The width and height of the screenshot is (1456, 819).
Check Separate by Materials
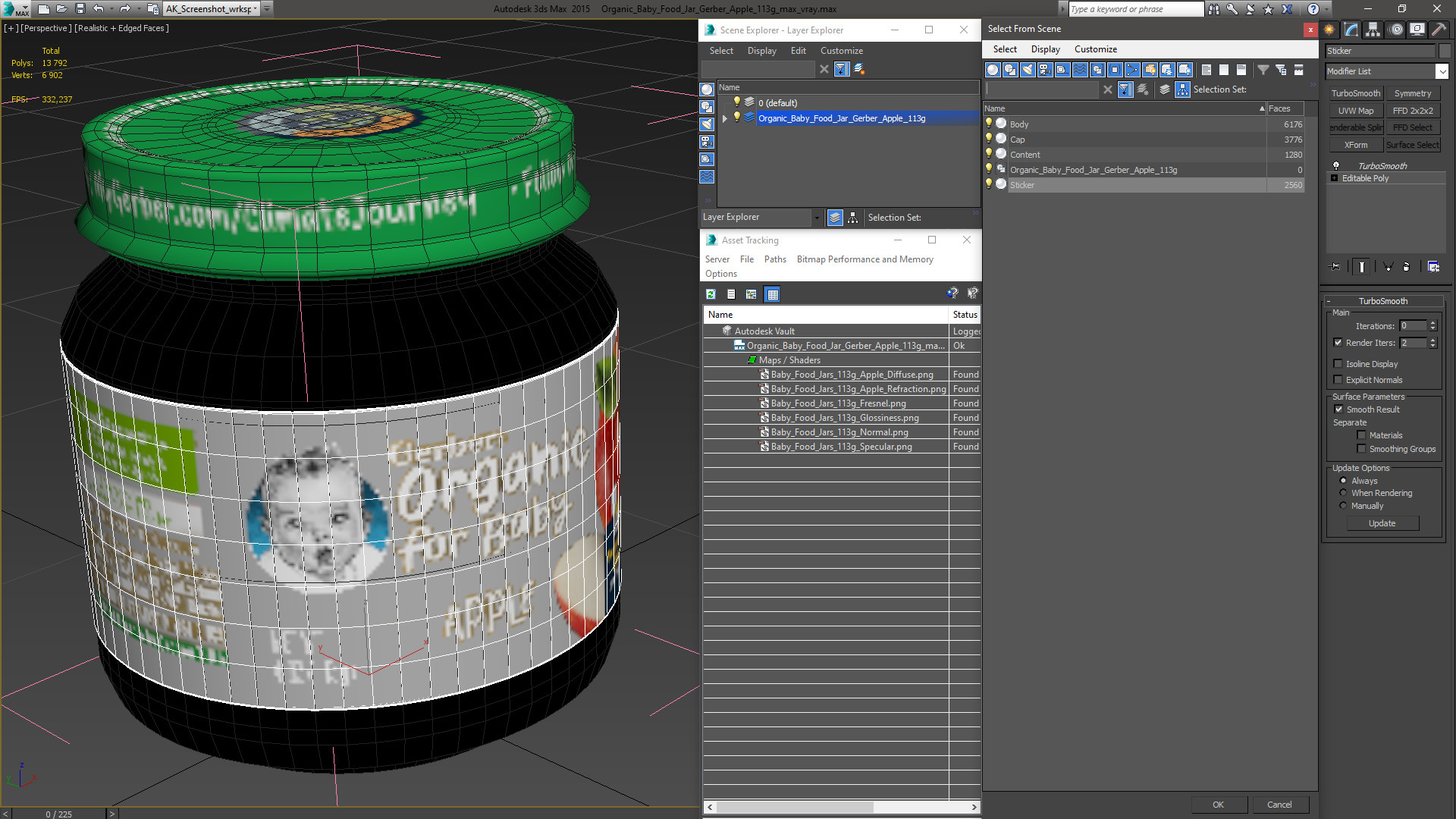coord(1361,435)
